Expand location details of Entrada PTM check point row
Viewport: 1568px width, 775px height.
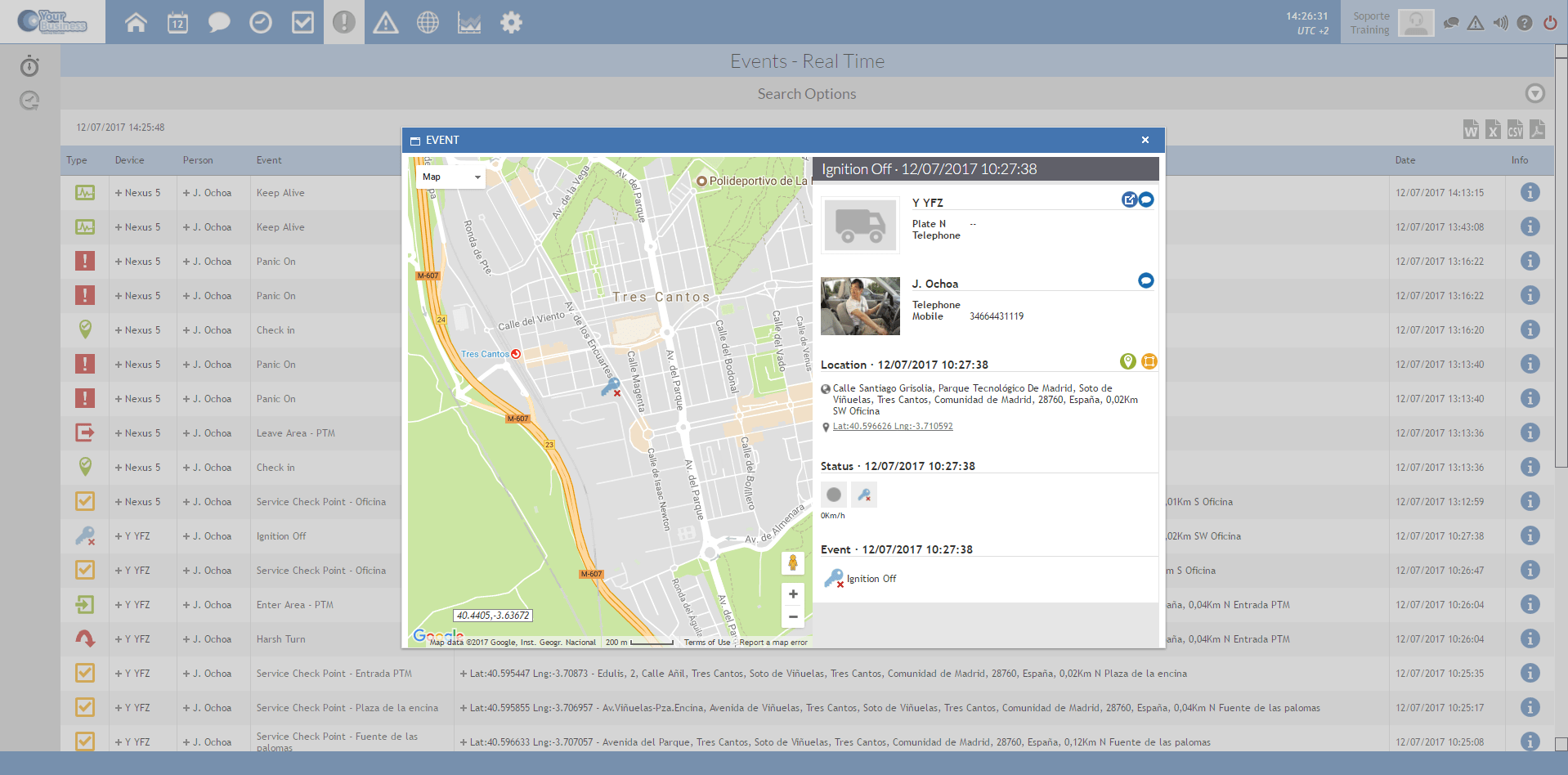pos(464,674)
